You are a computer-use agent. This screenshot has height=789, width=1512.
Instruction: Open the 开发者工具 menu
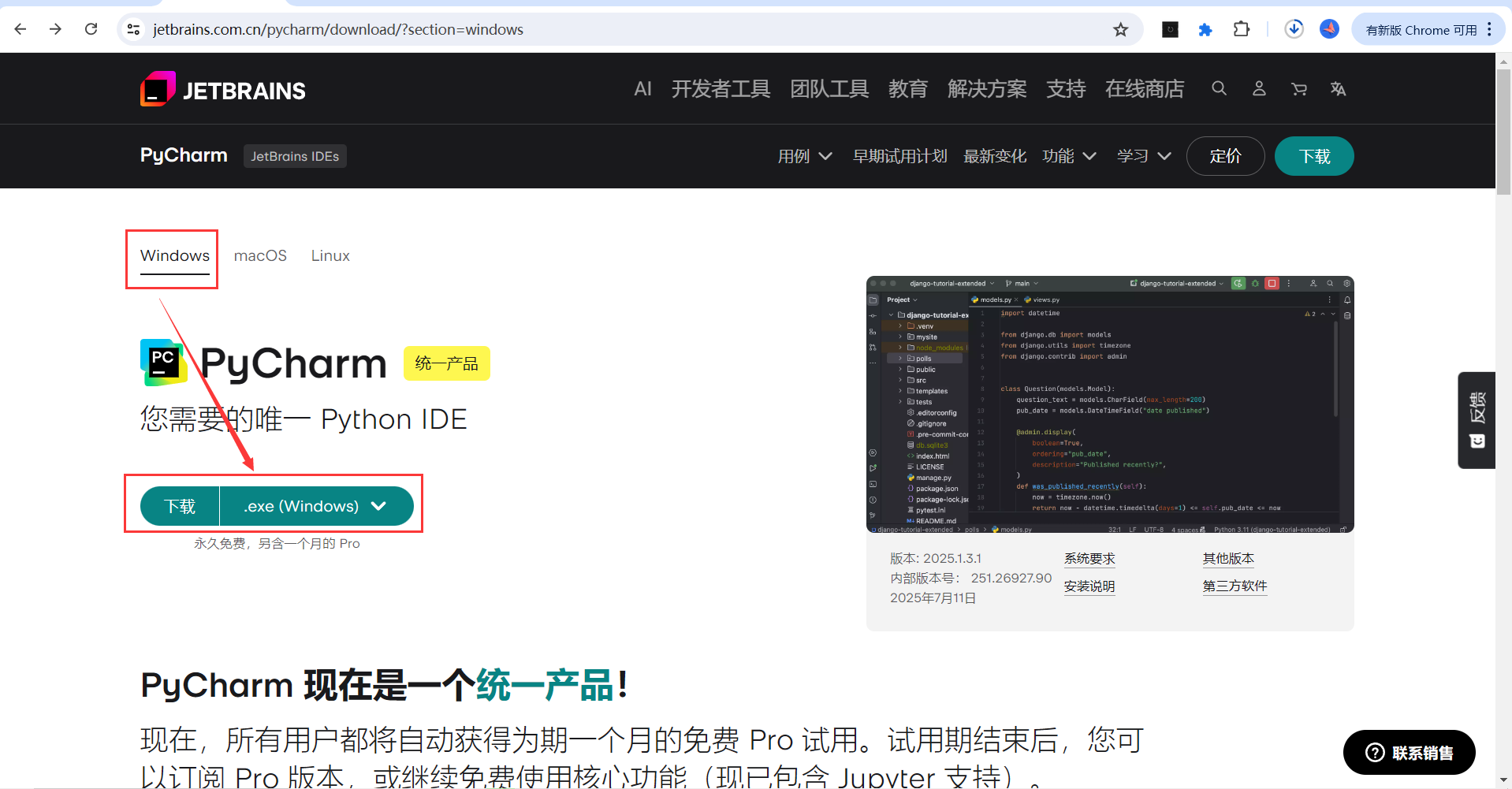(721, 89)
